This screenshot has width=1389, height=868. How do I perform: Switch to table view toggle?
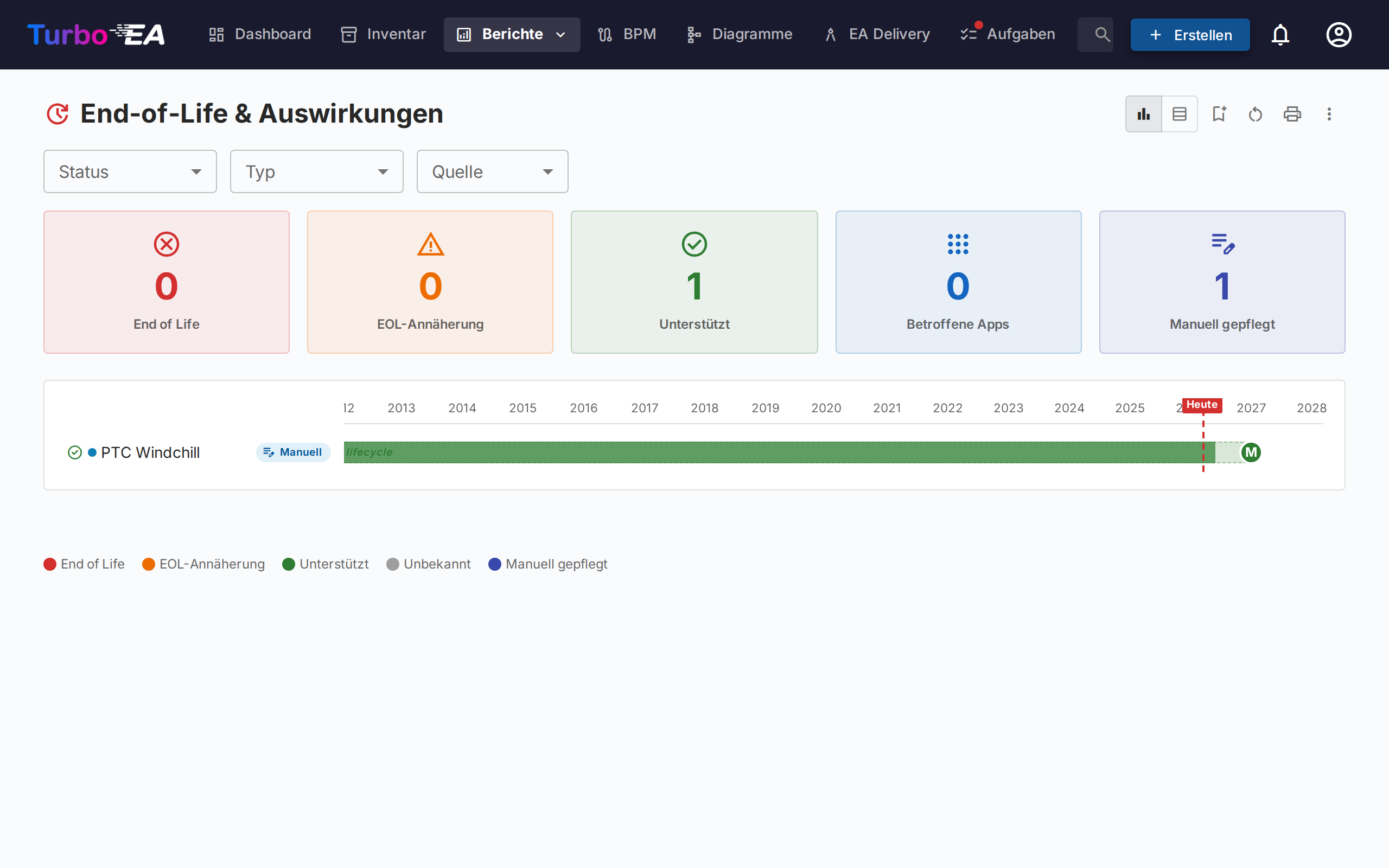pyautogui.click(x=1179, y=114)
